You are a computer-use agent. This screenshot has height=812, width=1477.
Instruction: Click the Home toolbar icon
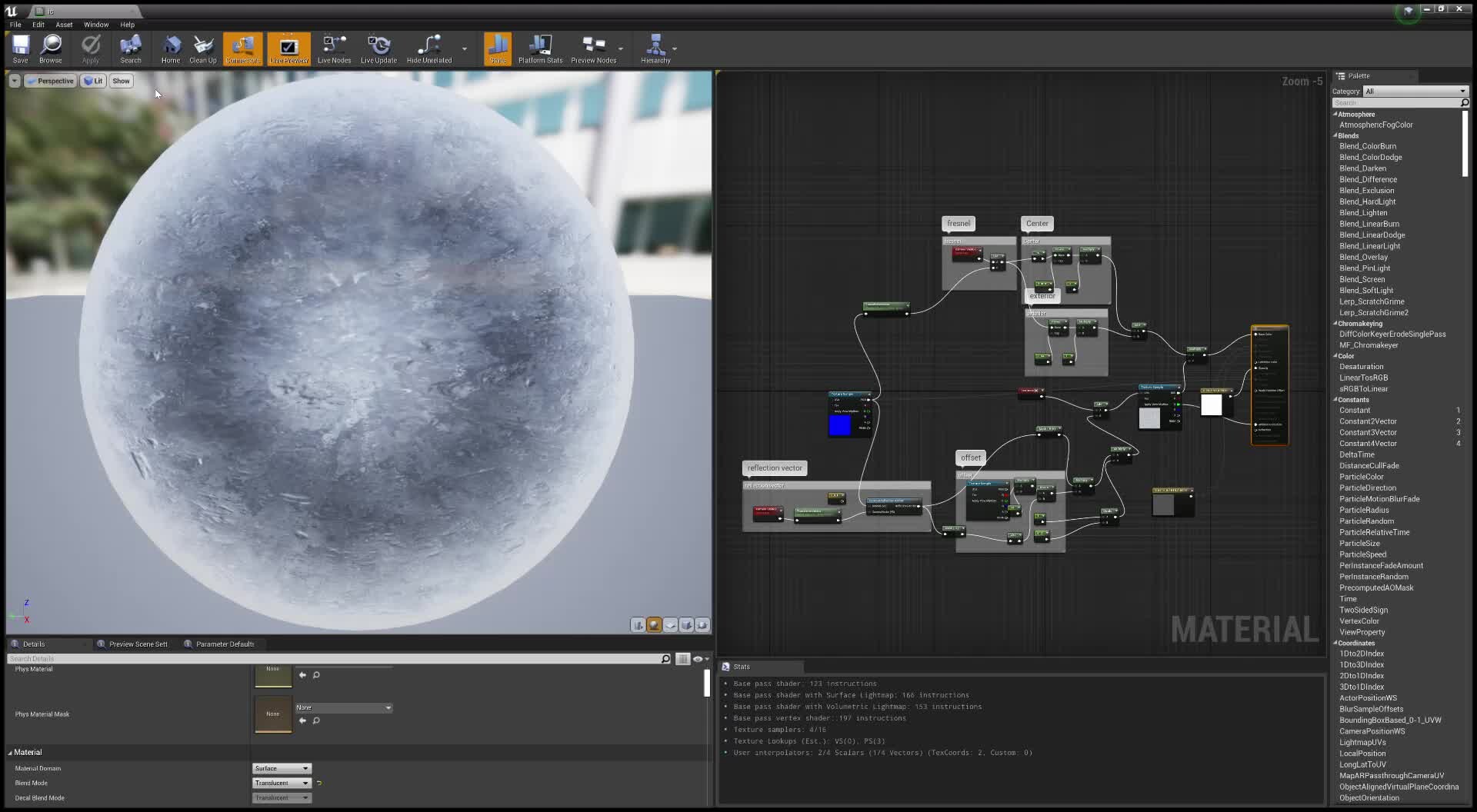pos(171,48)
